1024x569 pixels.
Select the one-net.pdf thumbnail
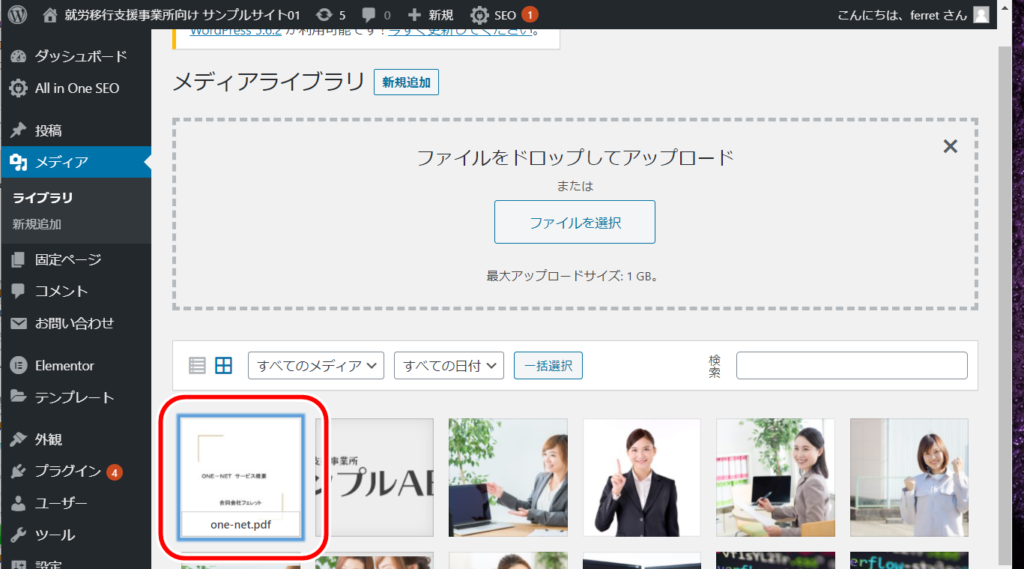click(241, 477)
